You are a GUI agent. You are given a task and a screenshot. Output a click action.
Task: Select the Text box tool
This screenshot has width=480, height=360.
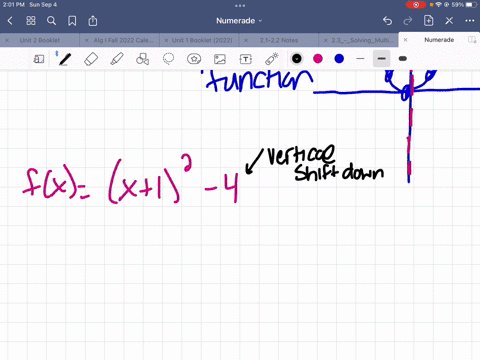(246, 59)
